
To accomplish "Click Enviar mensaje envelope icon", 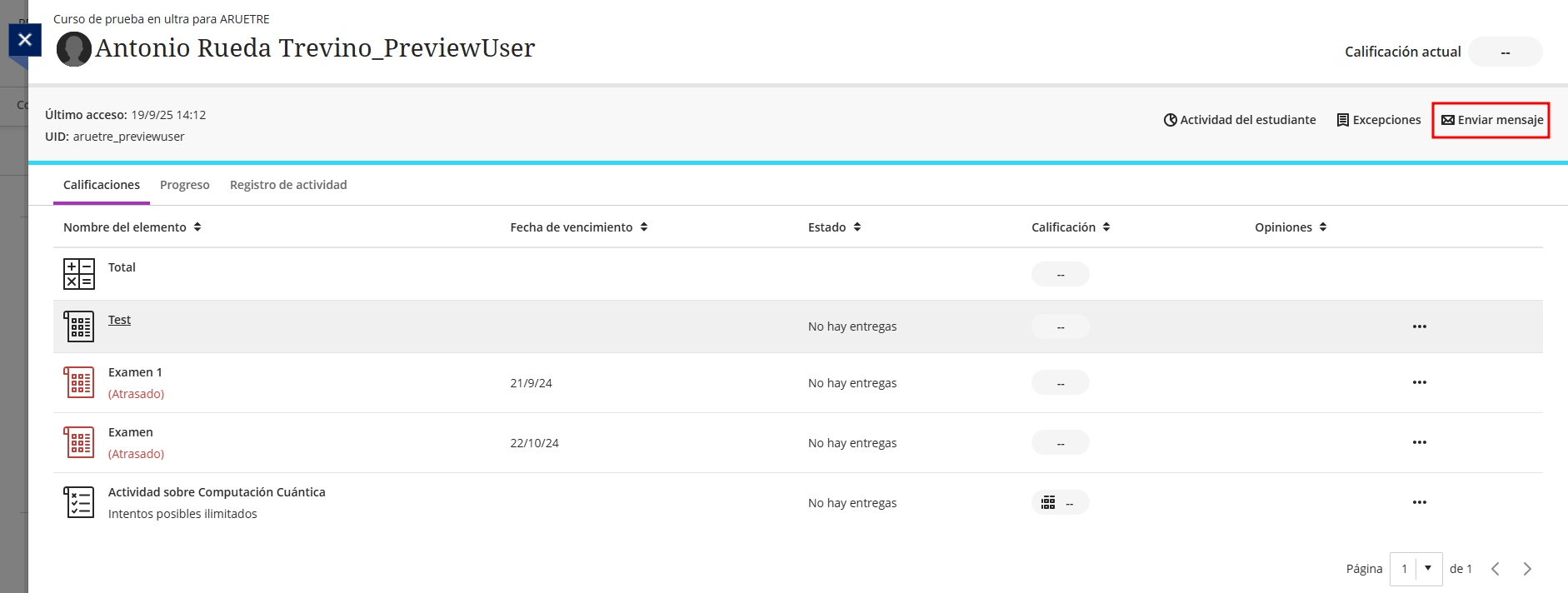I will pyautogui.click(x=1448, y=120).
